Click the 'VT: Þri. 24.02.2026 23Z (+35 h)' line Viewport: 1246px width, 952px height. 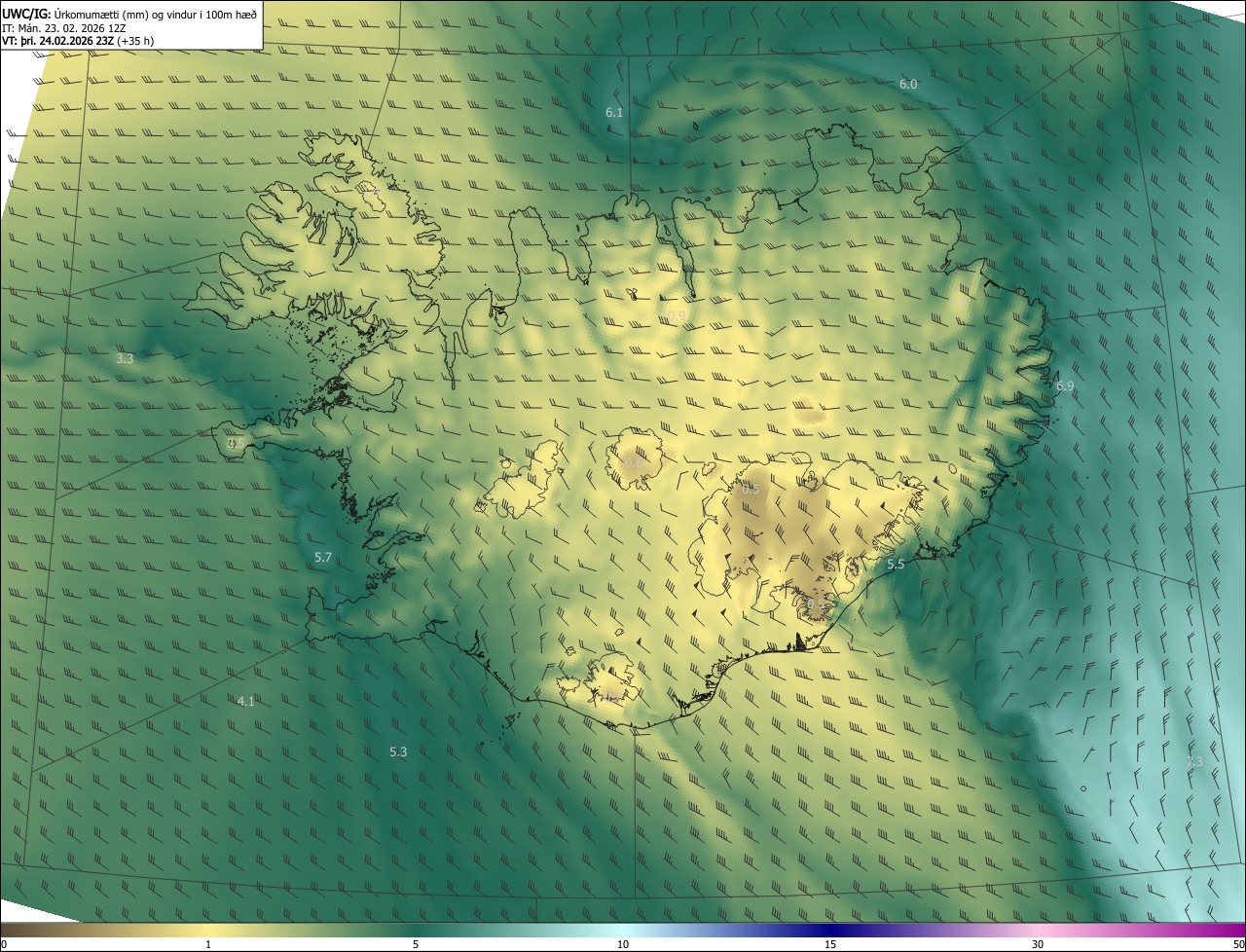pos(78,41)
